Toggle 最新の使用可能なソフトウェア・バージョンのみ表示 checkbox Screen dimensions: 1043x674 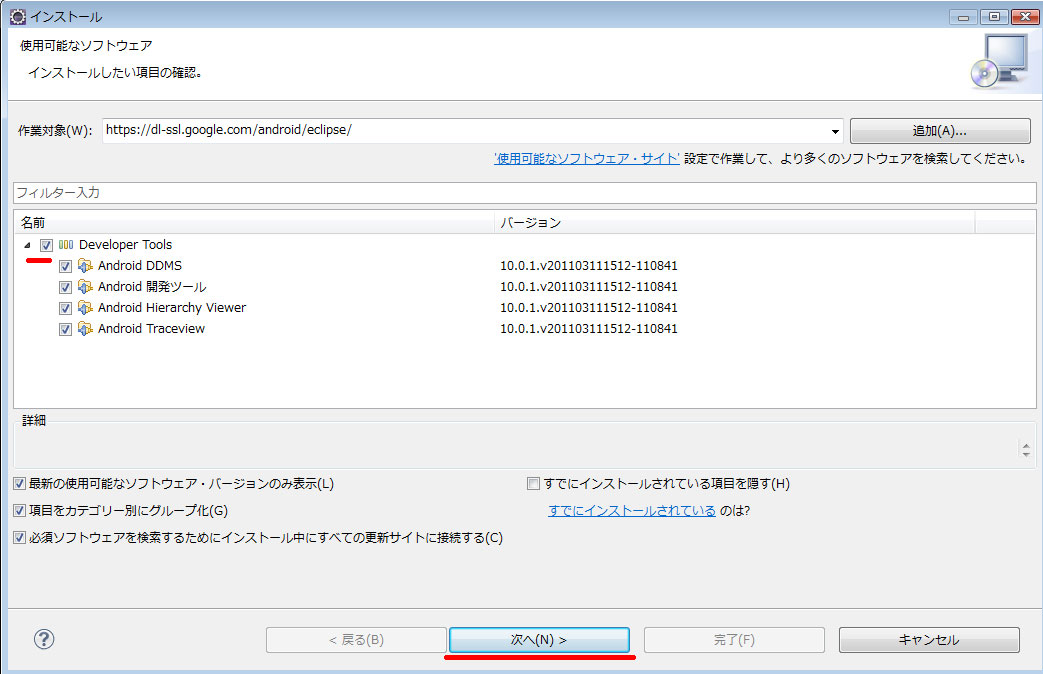(x=19, y=484)
